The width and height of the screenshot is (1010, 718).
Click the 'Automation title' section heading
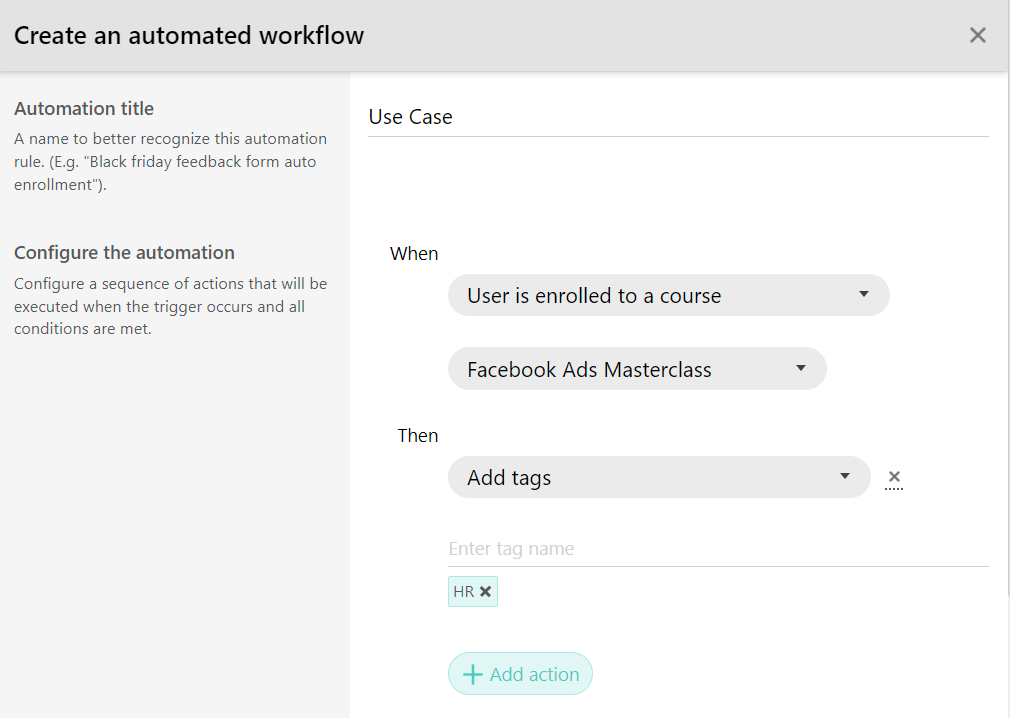click(x=84, y=109)
